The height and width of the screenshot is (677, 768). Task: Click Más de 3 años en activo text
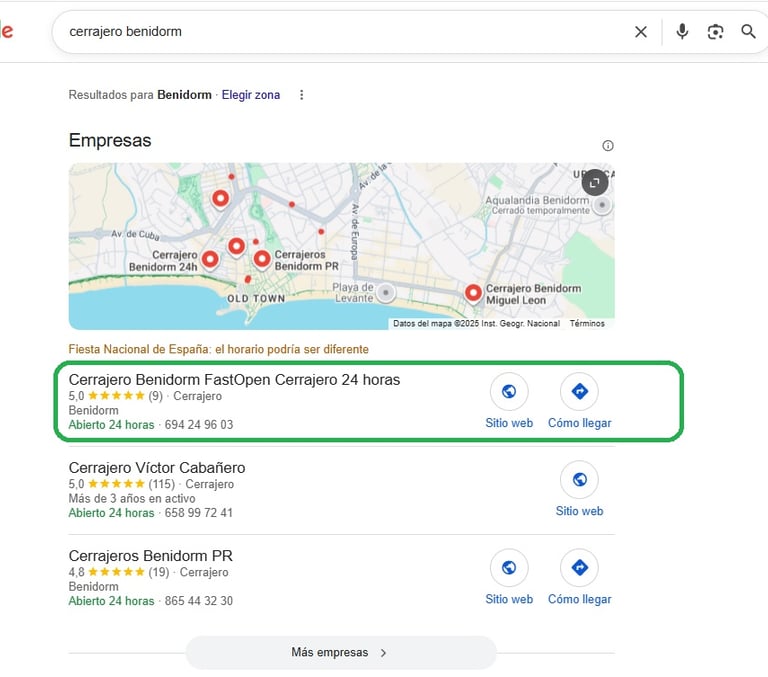132,499
